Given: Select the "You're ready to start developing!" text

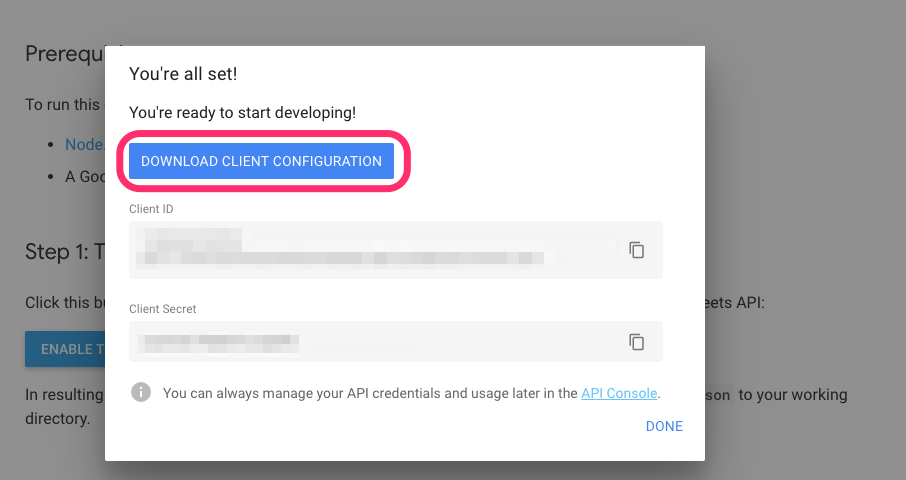Looking at the screenshot, I should pyautogui.click(x=243, y=113).
